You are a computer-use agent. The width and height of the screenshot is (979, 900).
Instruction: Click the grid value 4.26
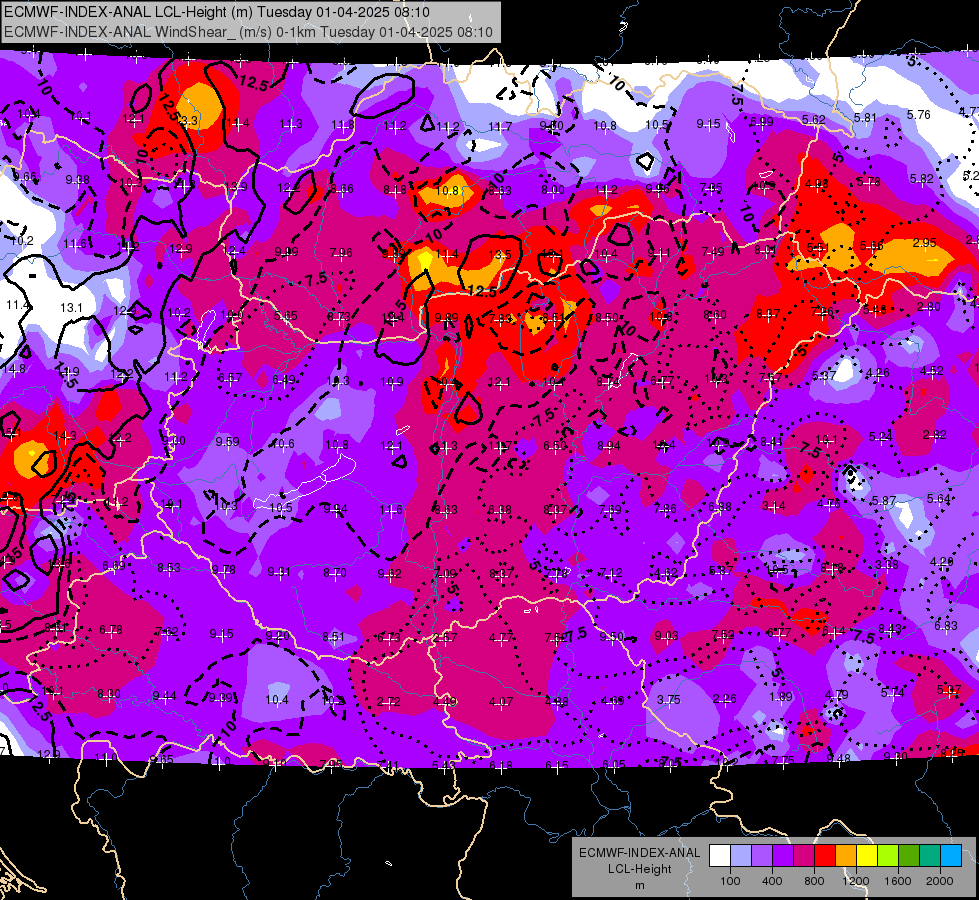tap(877, 373)
